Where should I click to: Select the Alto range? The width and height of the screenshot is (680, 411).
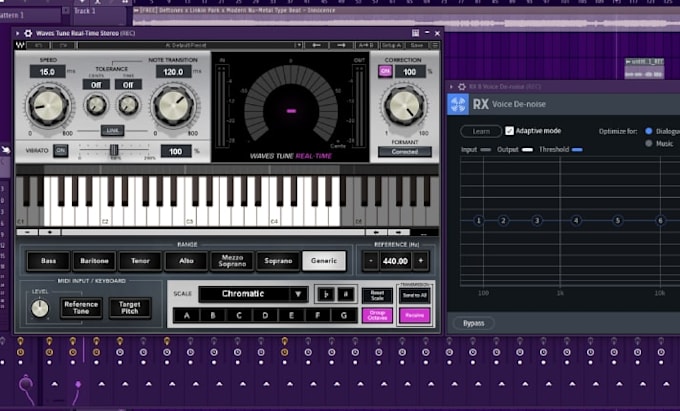(186, 261)
